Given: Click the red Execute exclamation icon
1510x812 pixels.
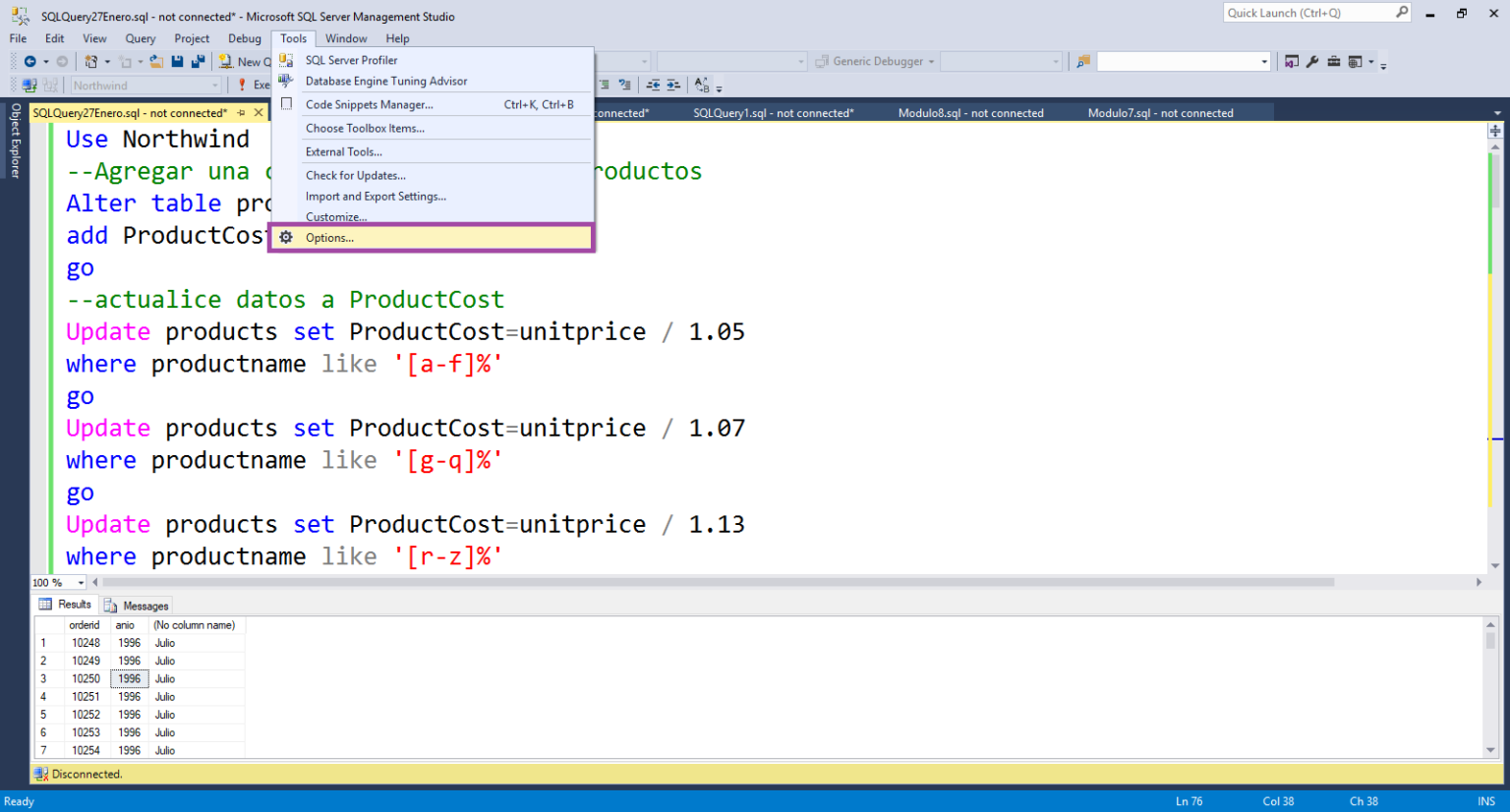Looking at the screenshot, I should click(x=244, y=84).
